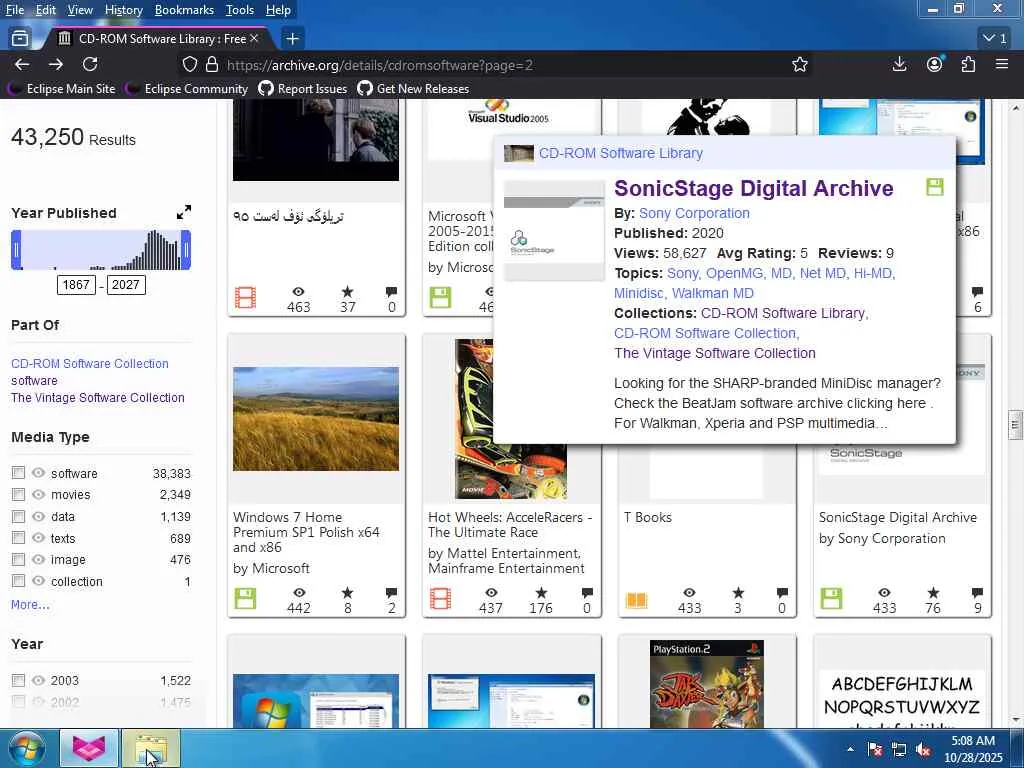The width and height of the screenshot is (1024, 768).
Task: Open the Tools menu
Action: (x=240, y=10)
